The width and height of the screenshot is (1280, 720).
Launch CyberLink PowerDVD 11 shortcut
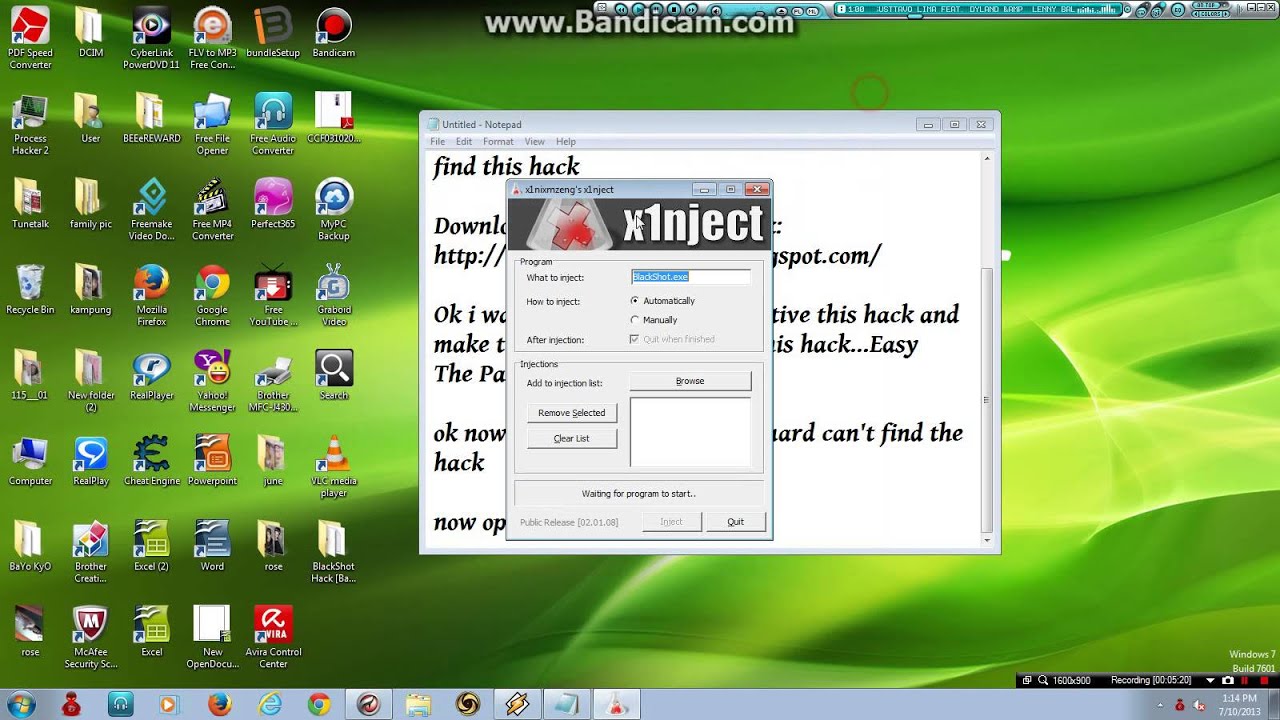click(152, 38)
